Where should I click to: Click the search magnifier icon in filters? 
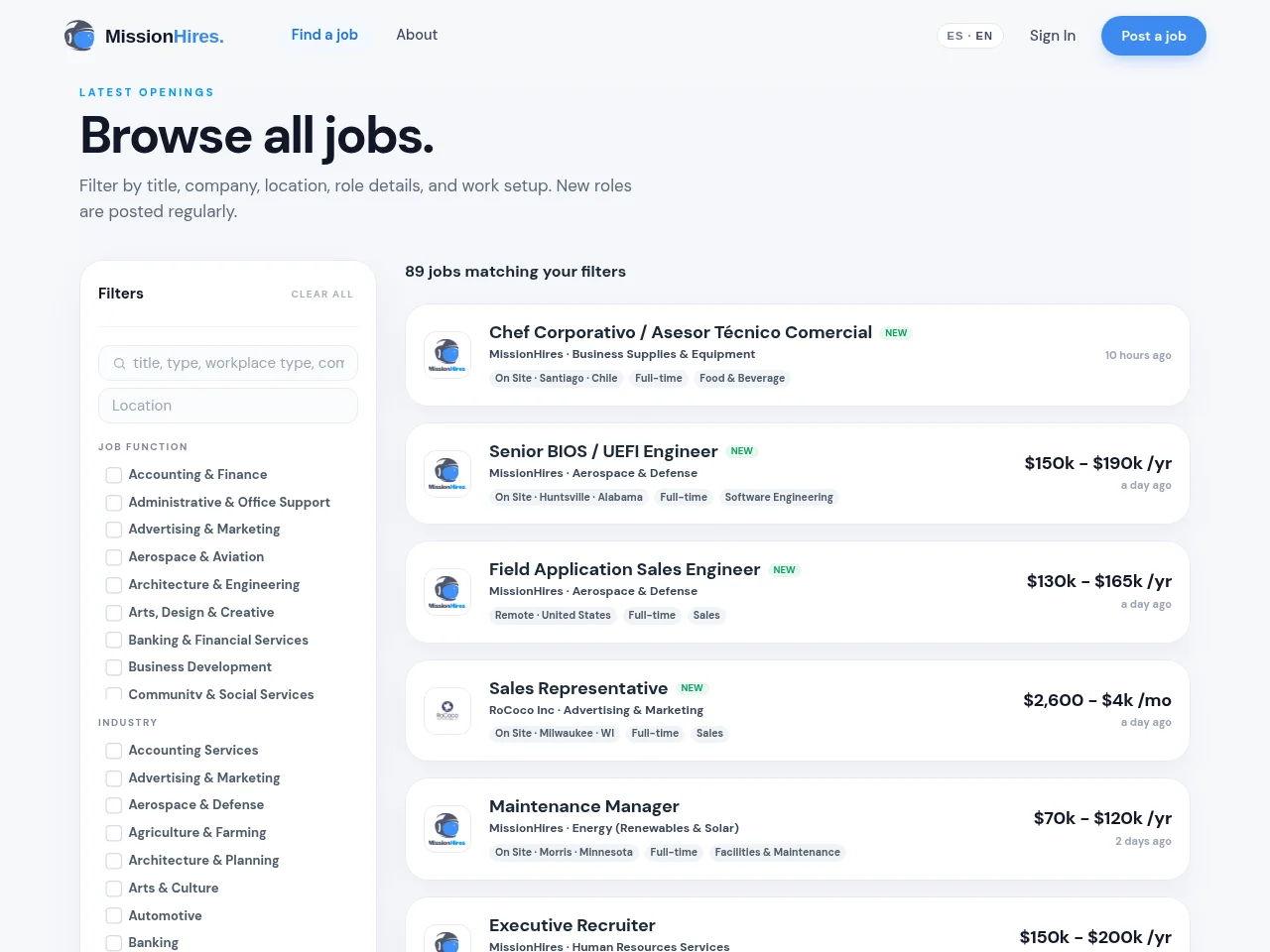pyautogui.click(x=120, y=364)
